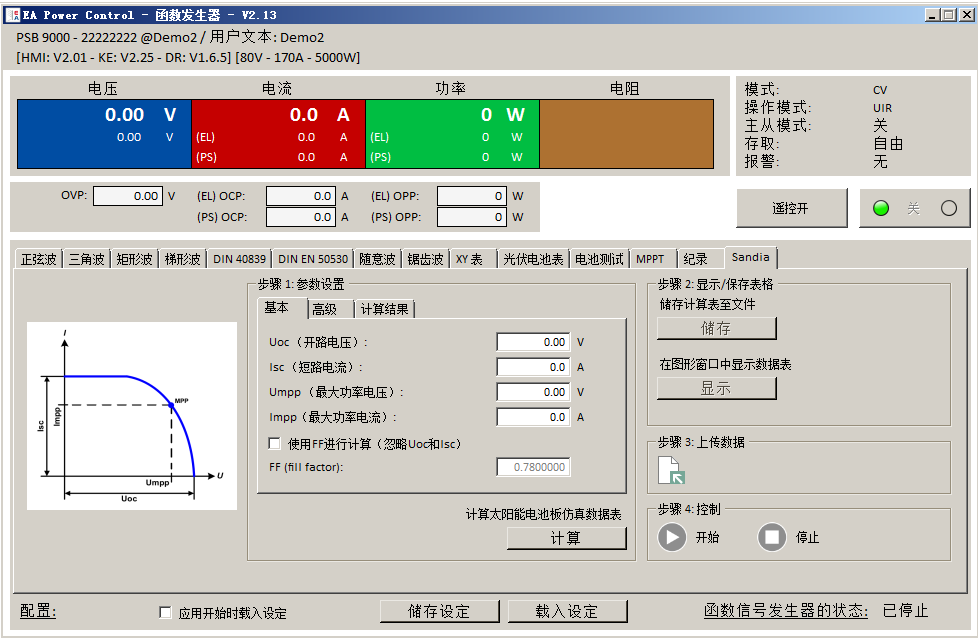Click the EA Power Control title bar icon
Viewport: 978px width, 638px height.
click(12, 15)
